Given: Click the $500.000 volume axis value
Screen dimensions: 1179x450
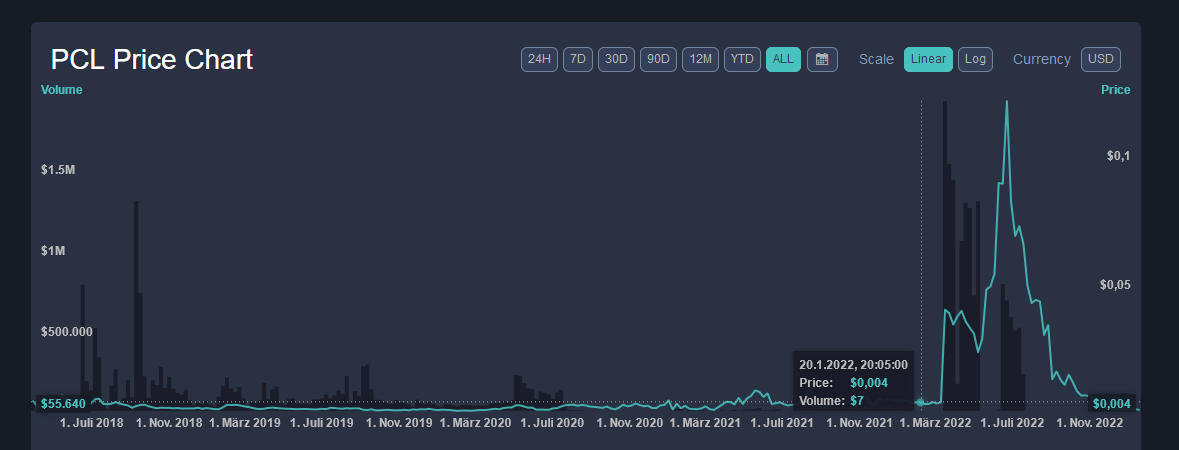Looking at the screenshot, I should [x=66, y=331].
